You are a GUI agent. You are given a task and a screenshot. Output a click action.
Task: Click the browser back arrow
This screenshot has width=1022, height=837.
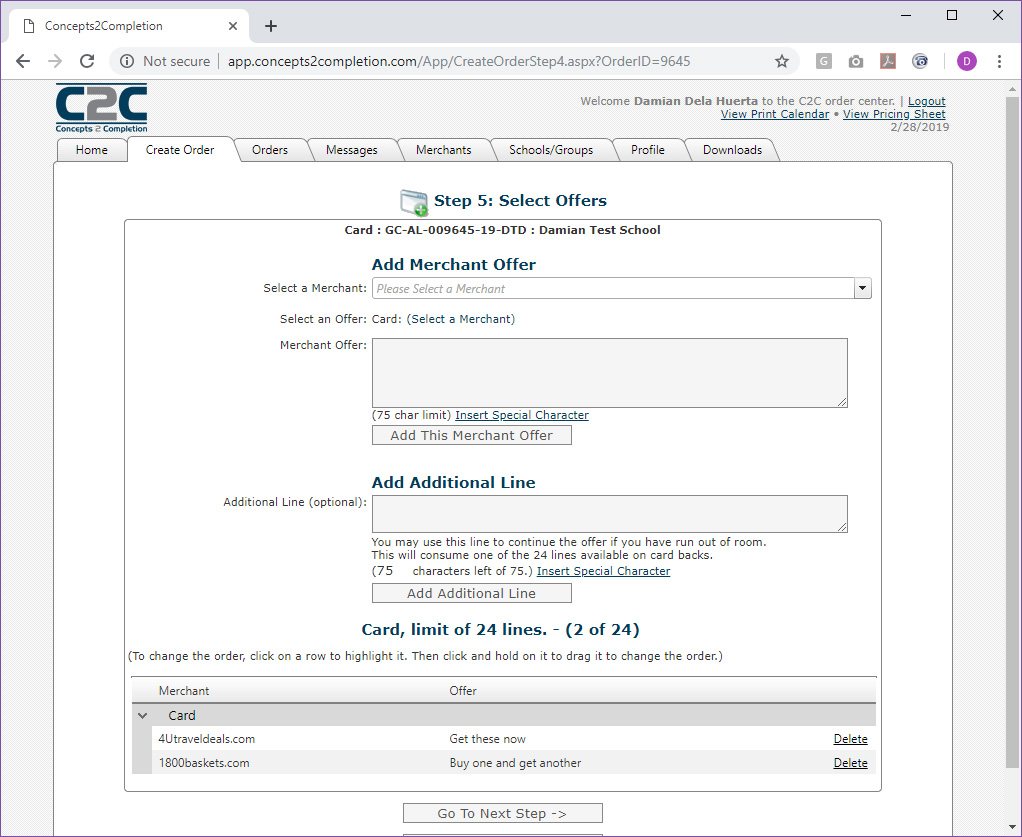[23, 61]
